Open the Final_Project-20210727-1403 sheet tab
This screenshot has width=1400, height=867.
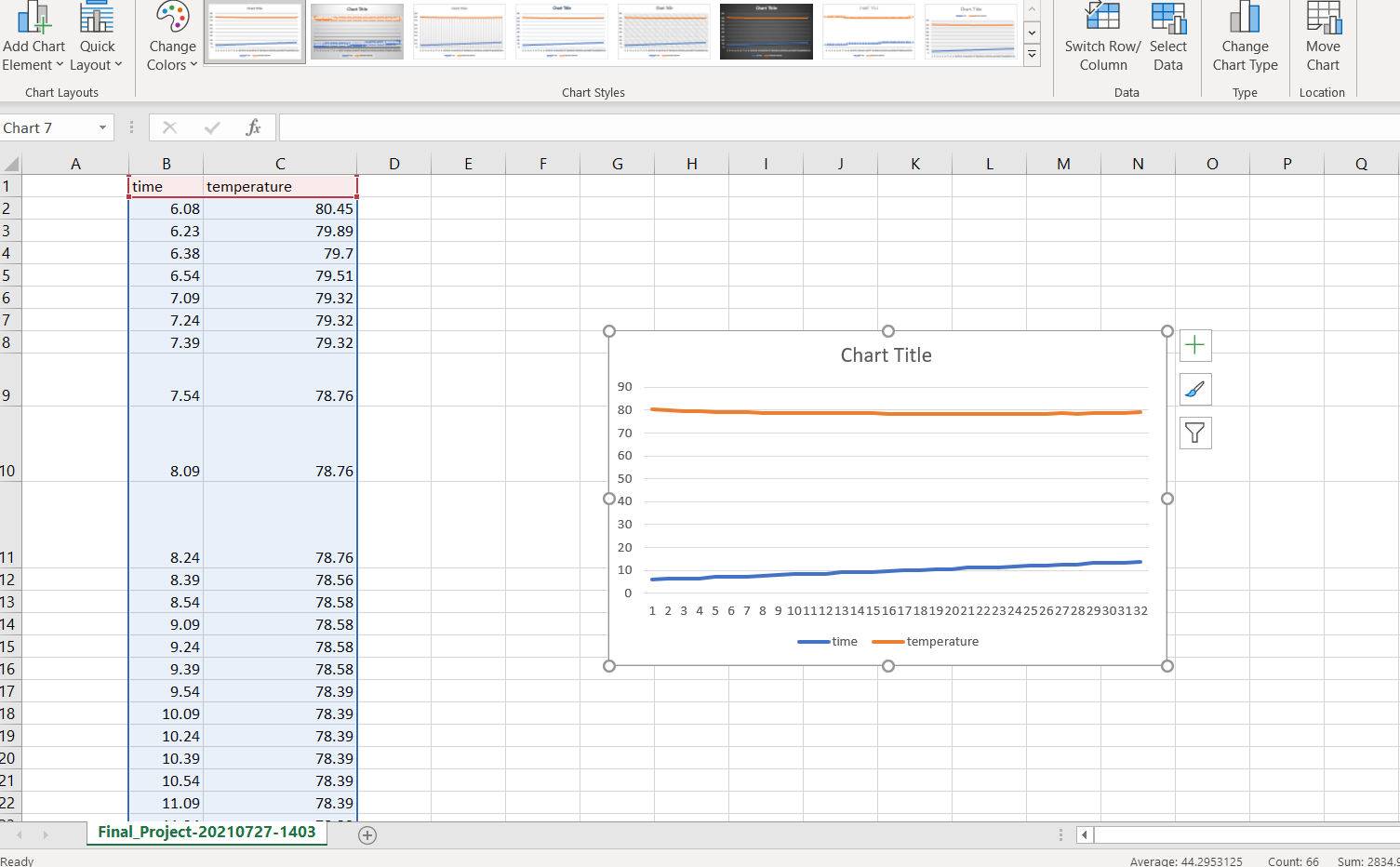click(207, 833)
